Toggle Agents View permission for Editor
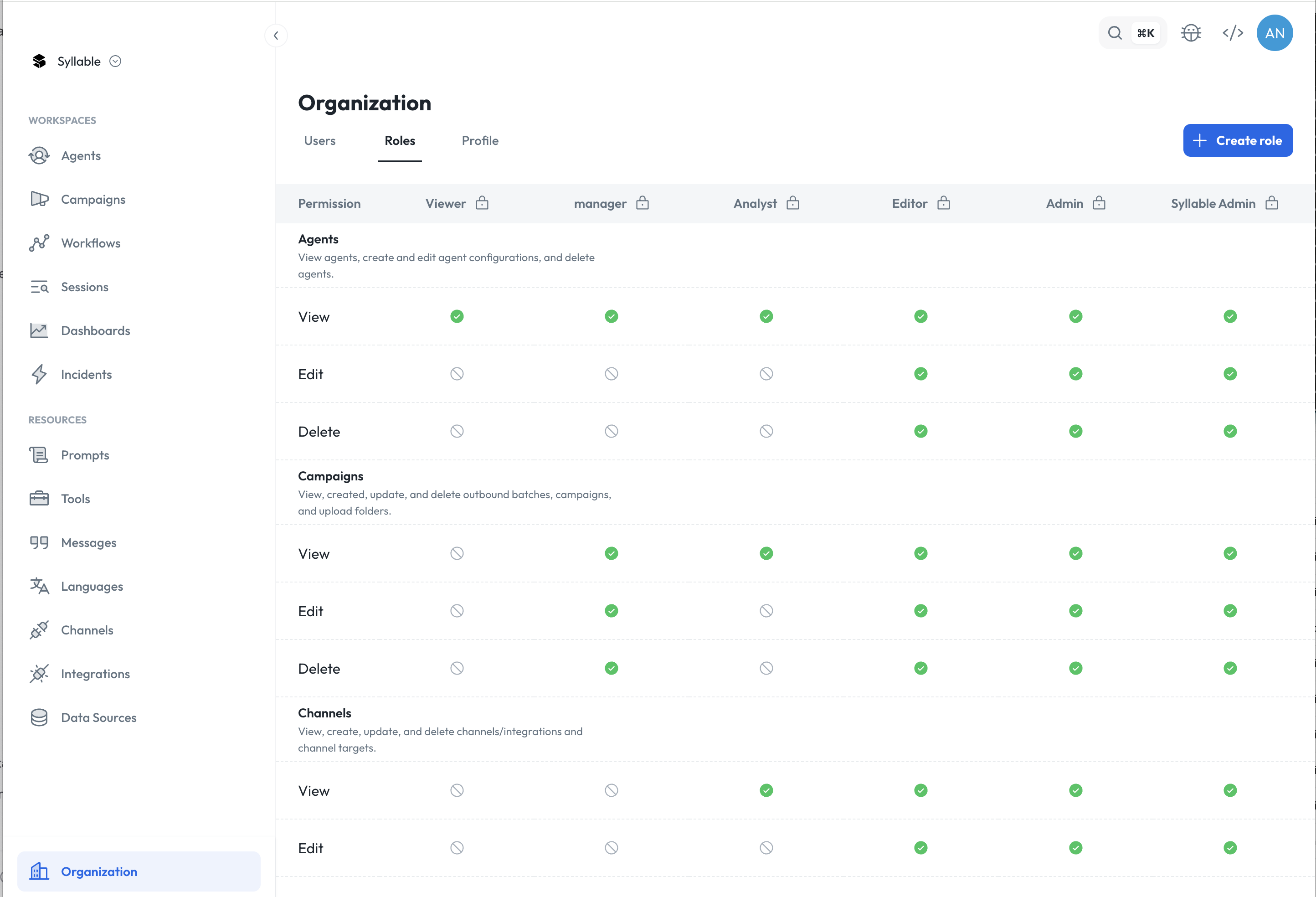 [921, 317]
